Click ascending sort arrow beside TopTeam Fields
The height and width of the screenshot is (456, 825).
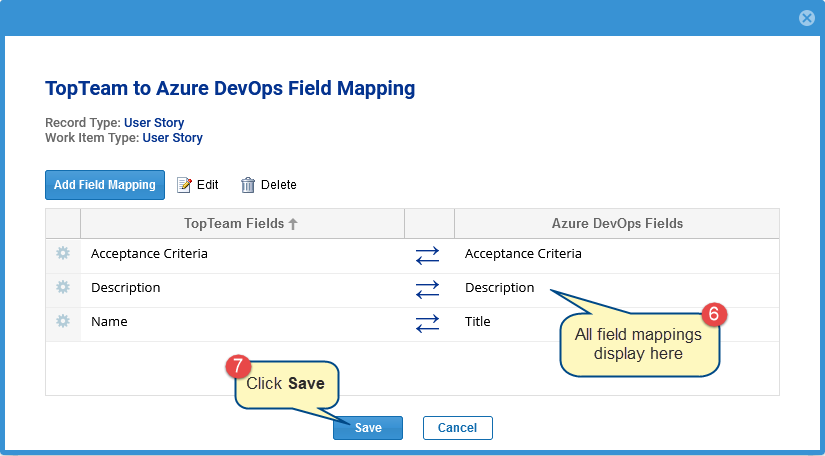294,224
